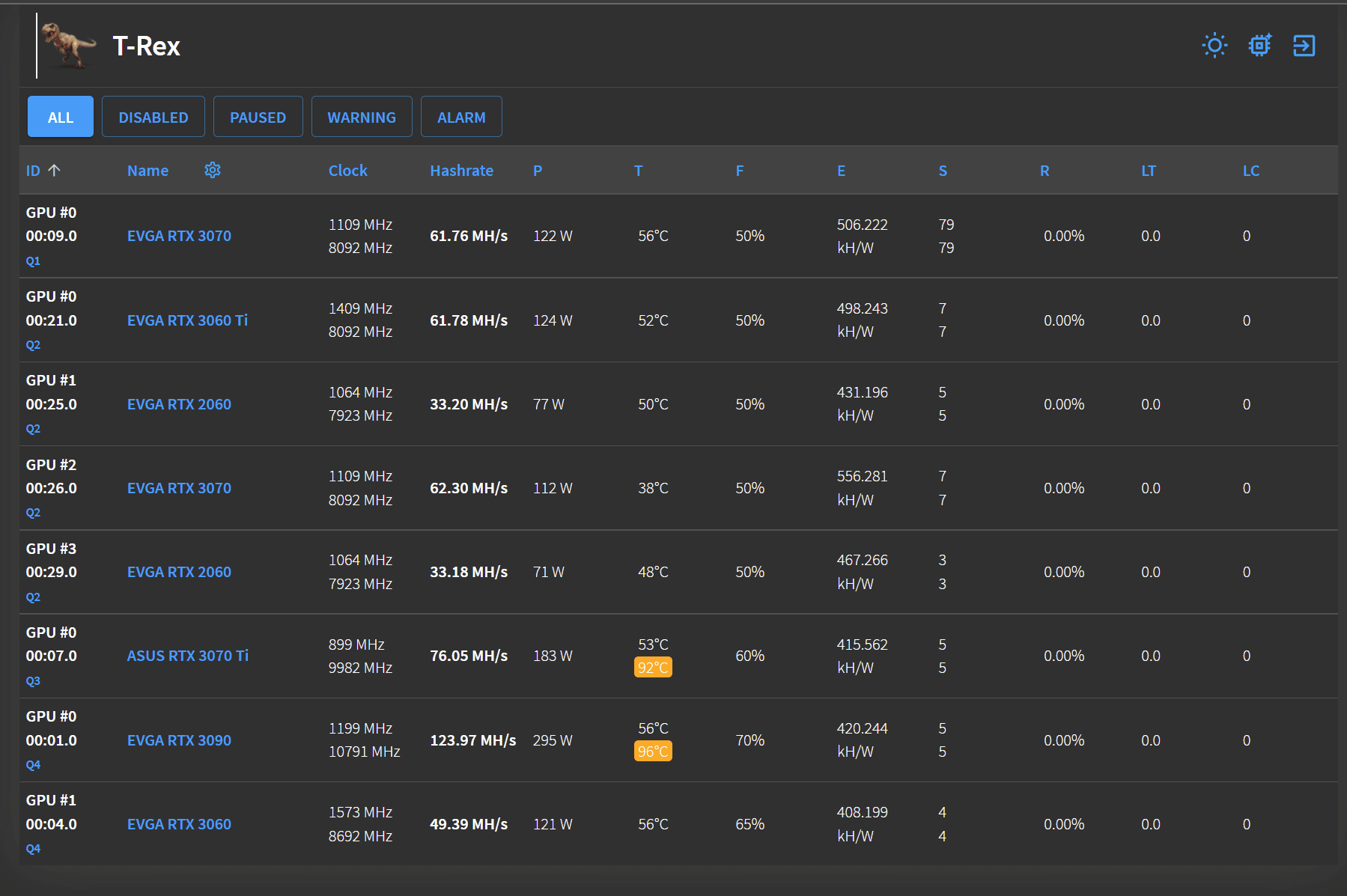Click the 1409 MHz clock value
This screenshot has width=1347, height=896.
point(360,308)
